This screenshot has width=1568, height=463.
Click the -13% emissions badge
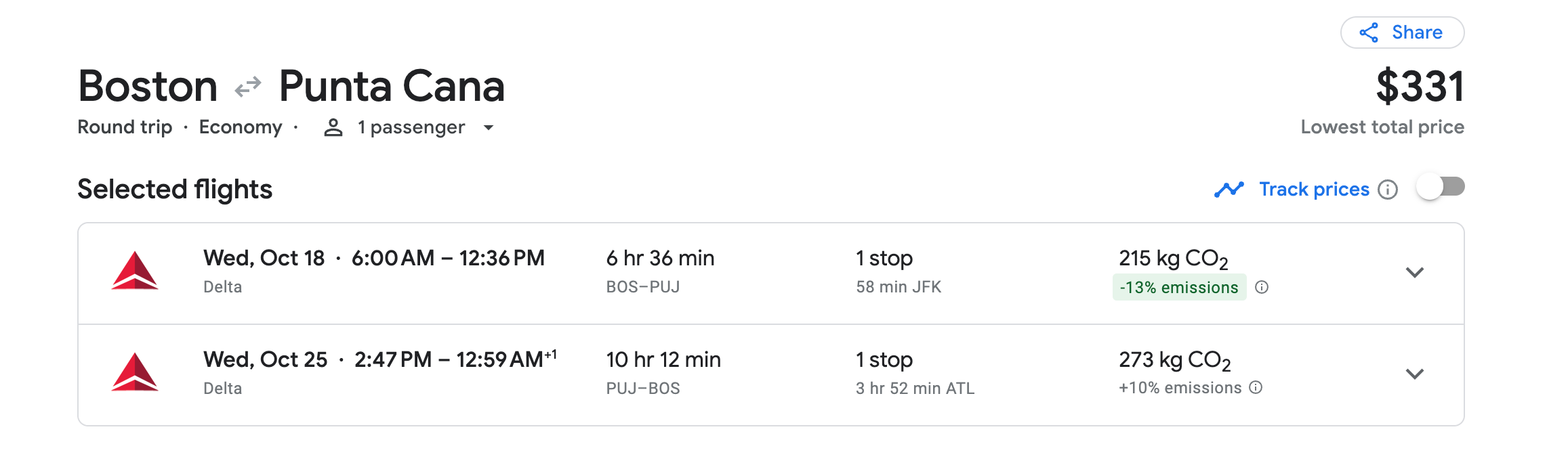coord(1179,287)
